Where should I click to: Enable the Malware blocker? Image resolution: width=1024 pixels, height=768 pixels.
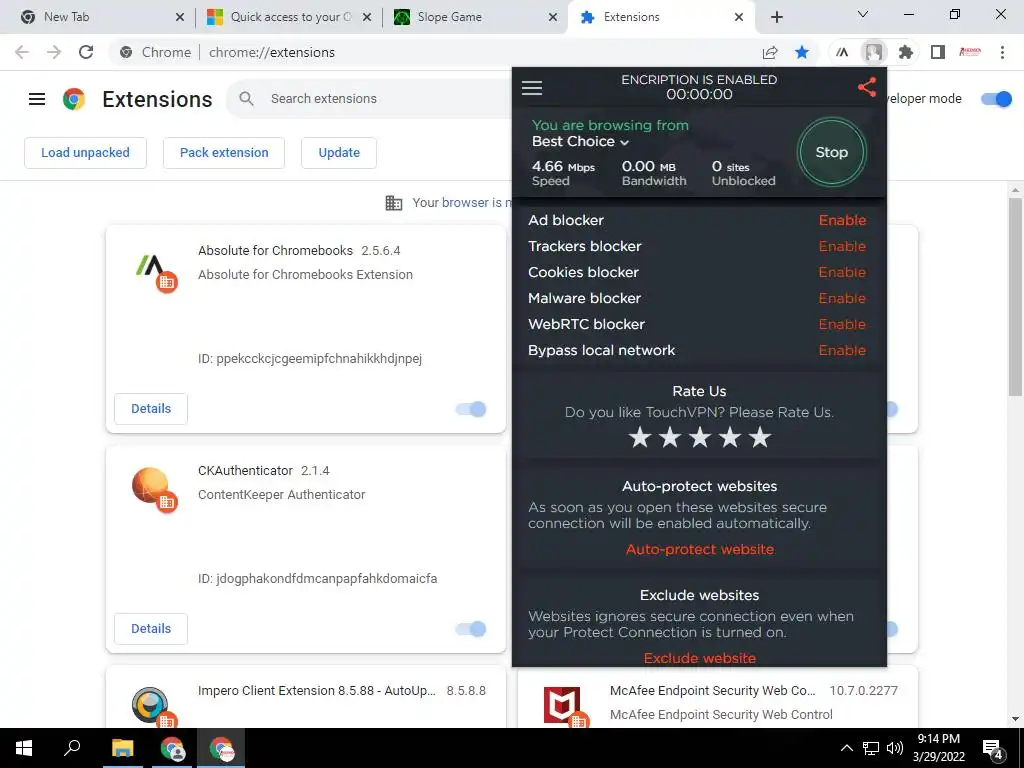(x=842, y=298)
